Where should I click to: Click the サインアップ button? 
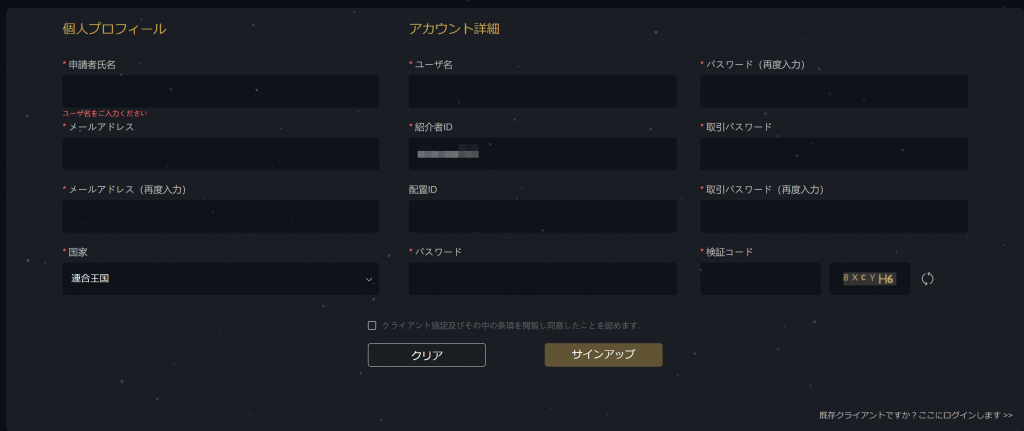point(603,355)
